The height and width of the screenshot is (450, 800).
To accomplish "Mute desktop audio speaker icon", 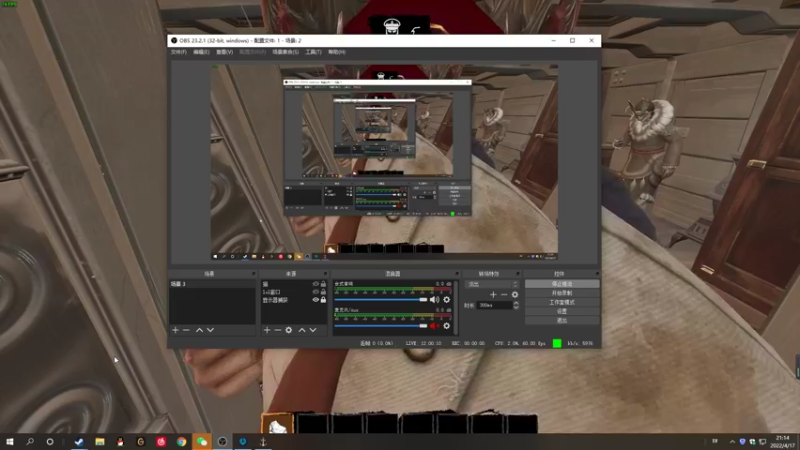I will pyautogui.click(x=434, y=299).
